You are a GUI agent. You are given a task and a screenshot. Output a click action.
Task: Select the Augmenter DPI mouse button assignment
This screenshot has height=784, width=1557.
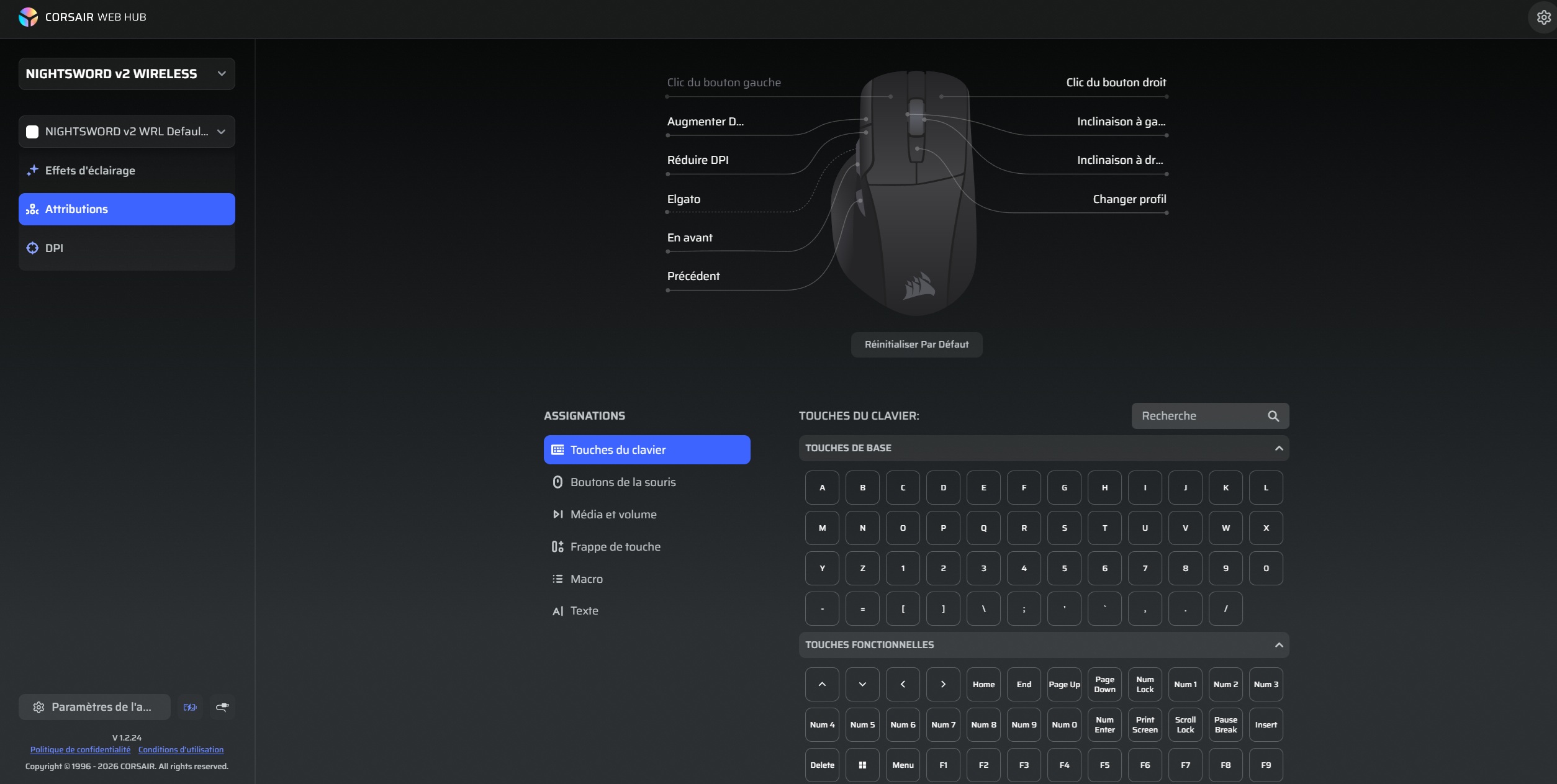(x=705, y=122)
